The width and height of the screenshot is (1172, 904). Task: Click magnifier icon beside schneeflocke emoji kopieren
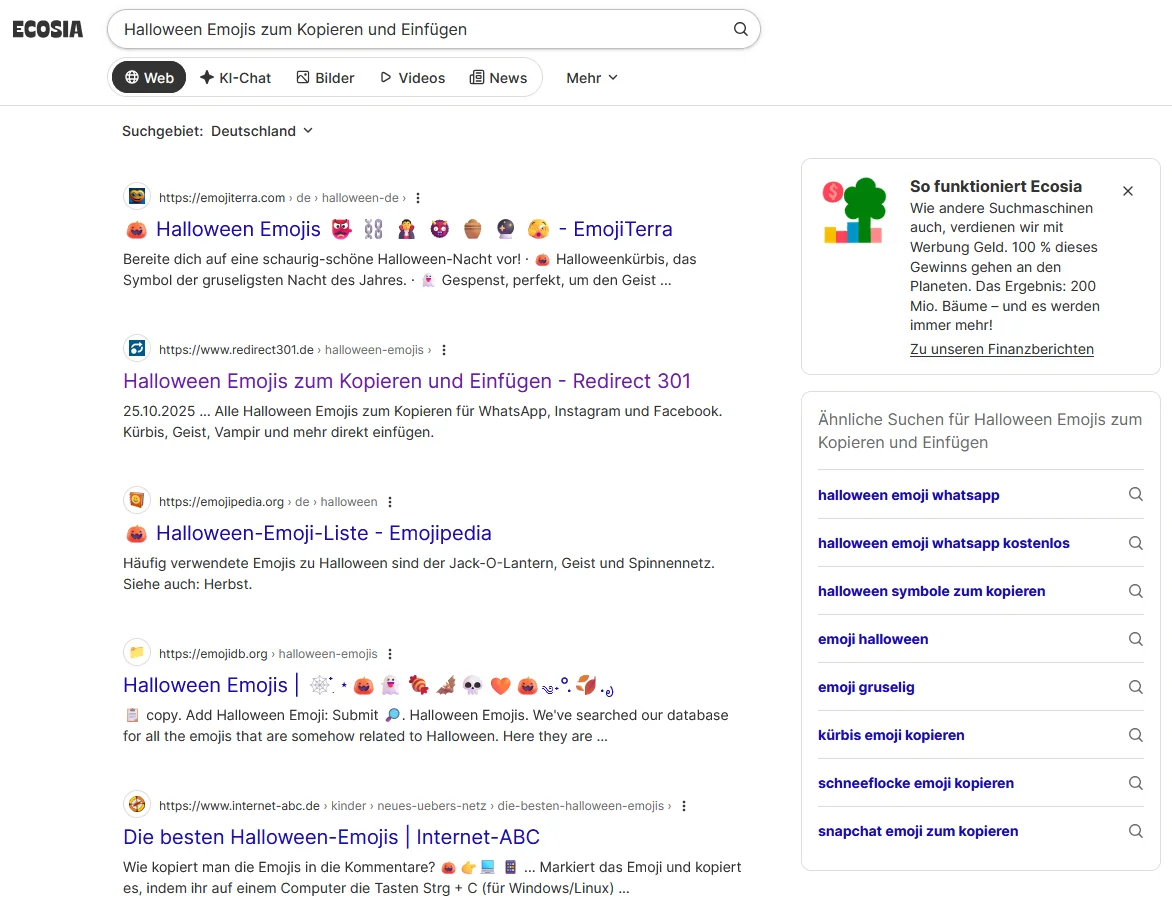tap(1135, 783)
